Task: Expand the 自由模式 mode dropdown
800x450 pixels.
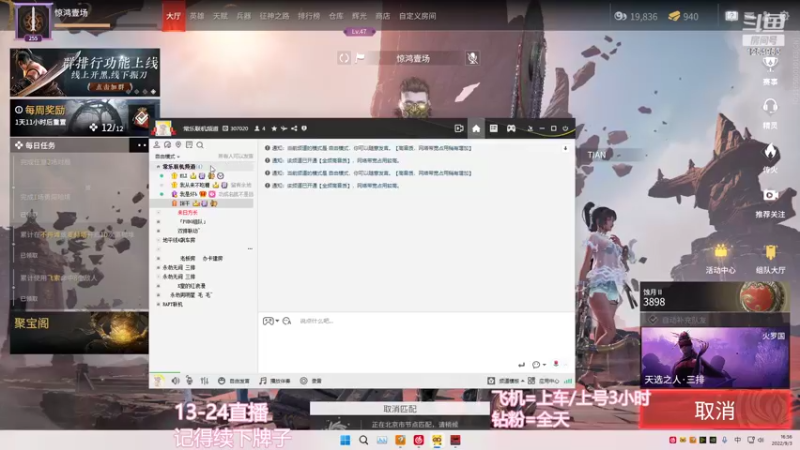Action: pyautogui.click(x=167, y=157)
